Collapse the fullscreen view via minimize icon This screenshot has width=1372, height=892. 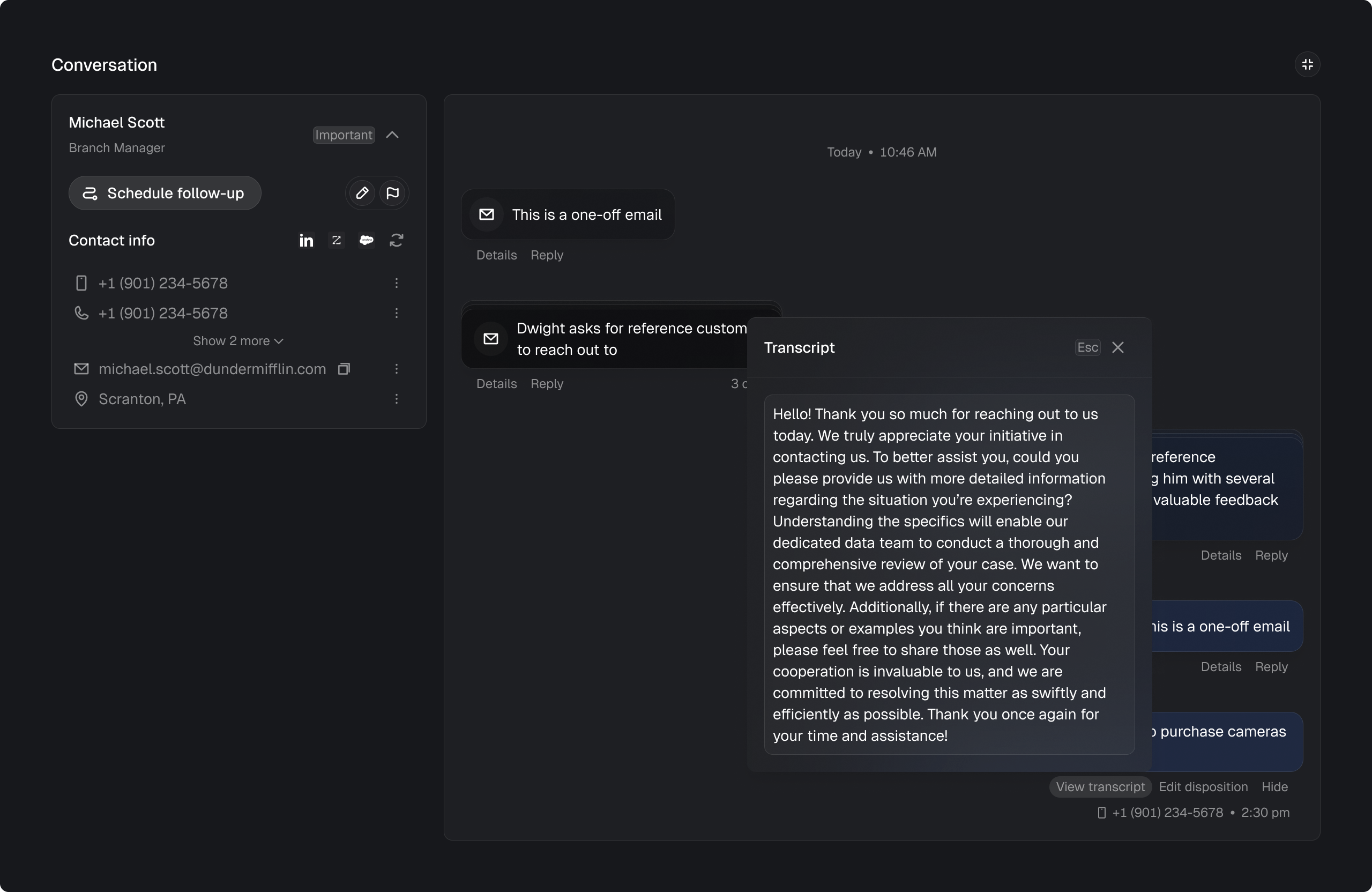1308,64
